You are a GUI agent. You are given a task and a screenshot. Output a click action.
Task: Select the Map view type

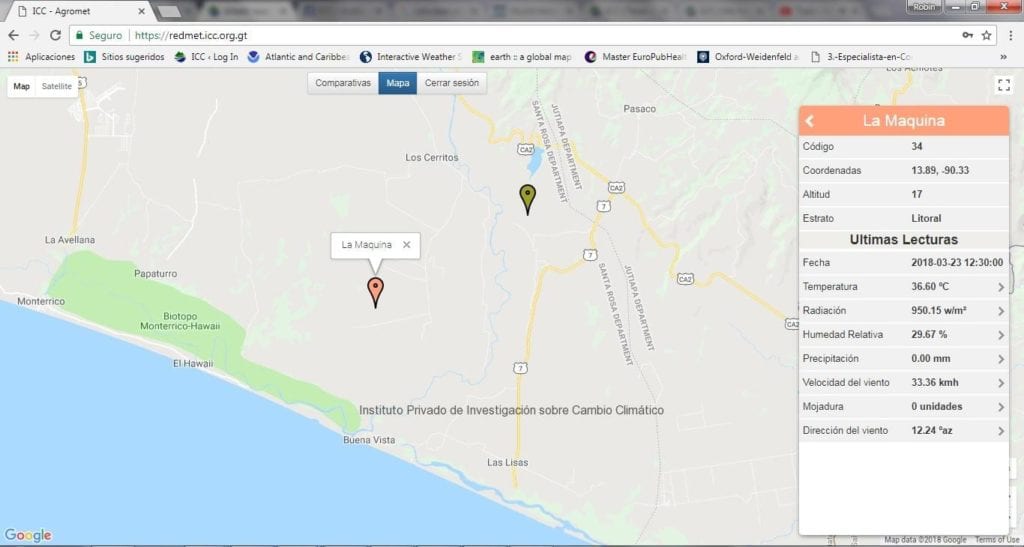pyautogui.click(x=22, y=86)
